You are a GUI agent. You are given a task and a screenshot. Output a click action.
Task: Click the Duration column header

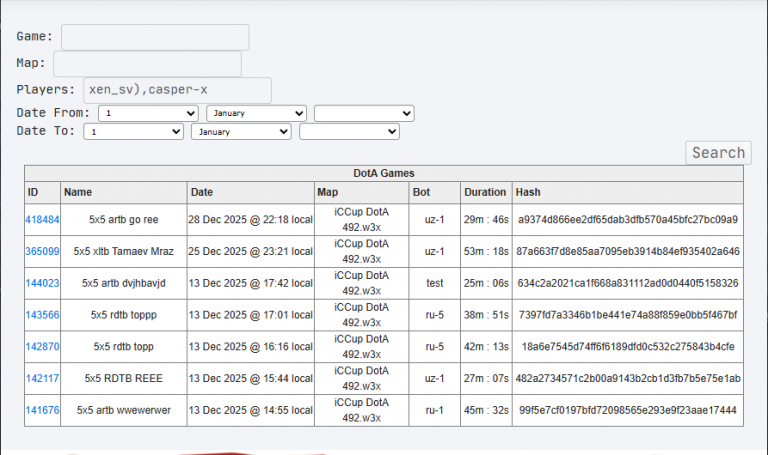486,192
